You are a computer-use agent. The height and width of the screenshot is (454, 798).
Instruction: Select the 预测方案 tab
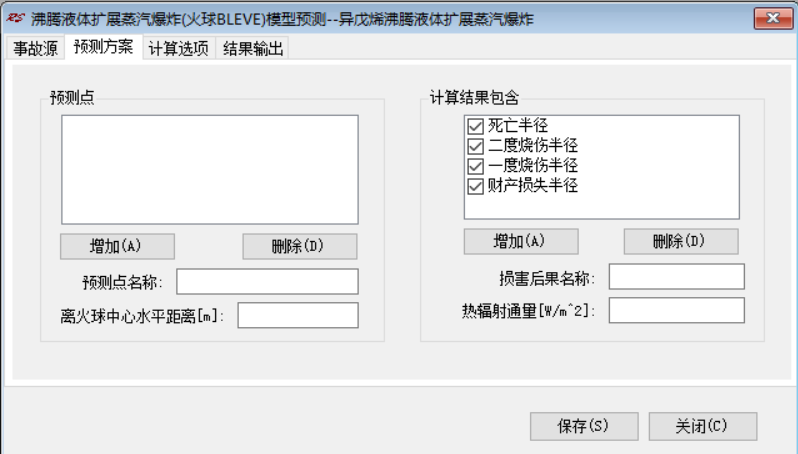coord(103,47)
